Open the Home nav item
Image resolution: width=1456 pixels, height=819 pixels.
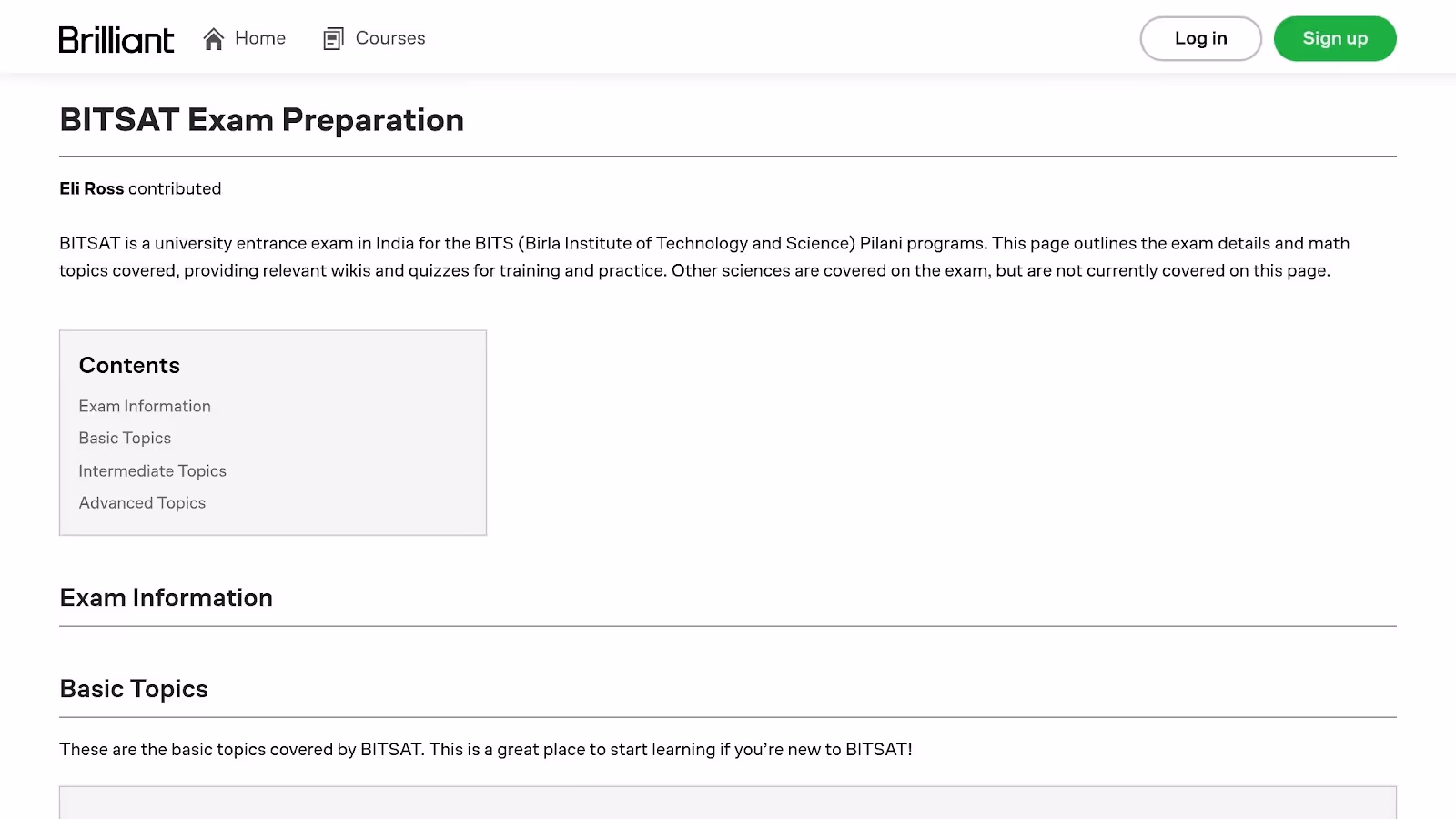[245, 38]
